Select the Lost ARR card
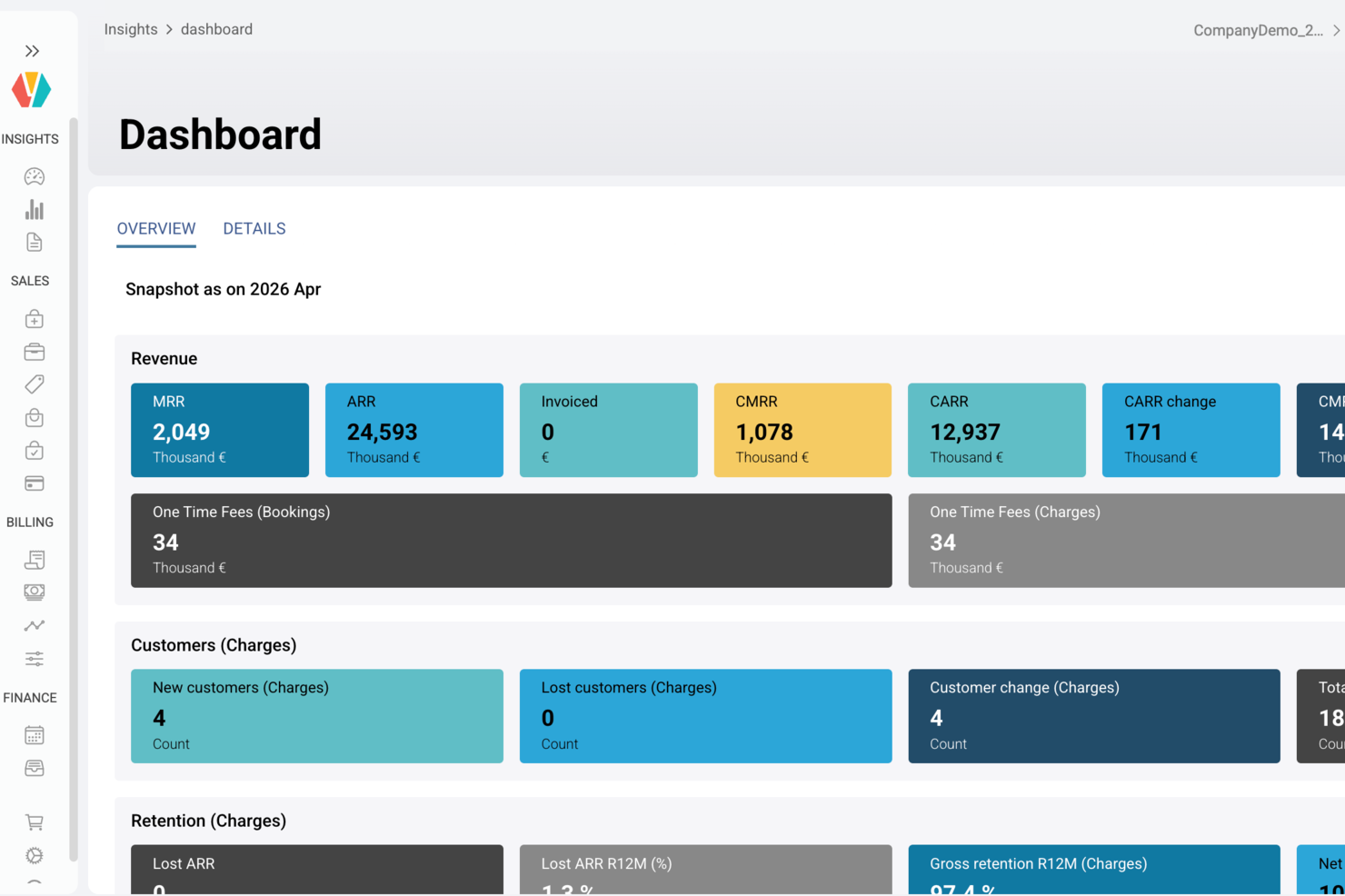1345x896 pixels. click(317, 870)
